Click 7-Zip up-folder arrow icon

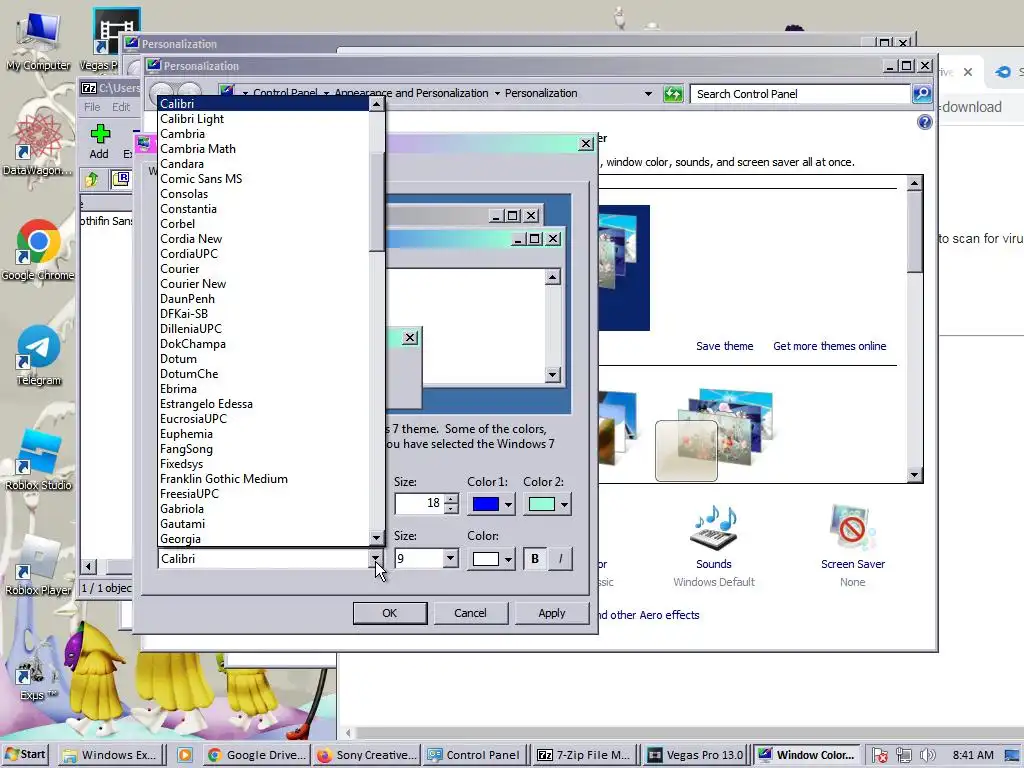(91, 179)
